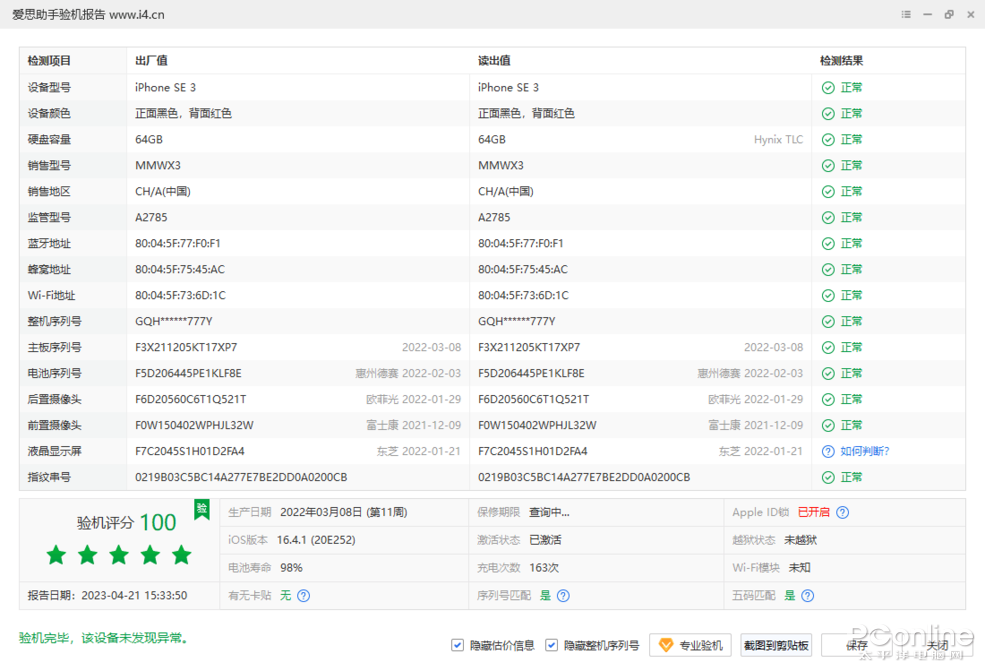Click the 验机完毕 status message
Image resolution: width=985 pixels, height=671 pixels.
point(104,638)
